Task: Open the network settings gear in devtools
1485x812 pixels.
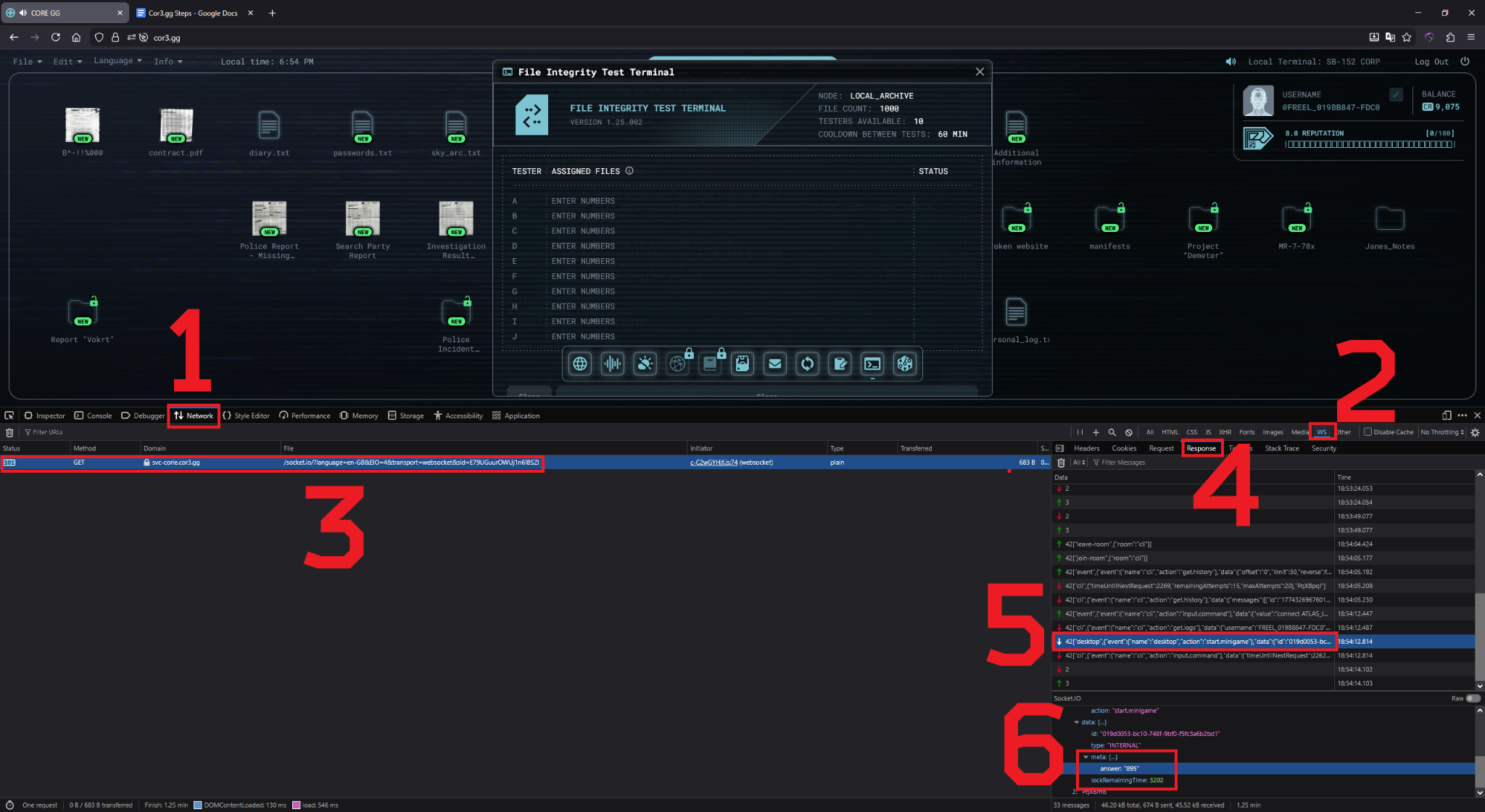Action: point(1475,432)
